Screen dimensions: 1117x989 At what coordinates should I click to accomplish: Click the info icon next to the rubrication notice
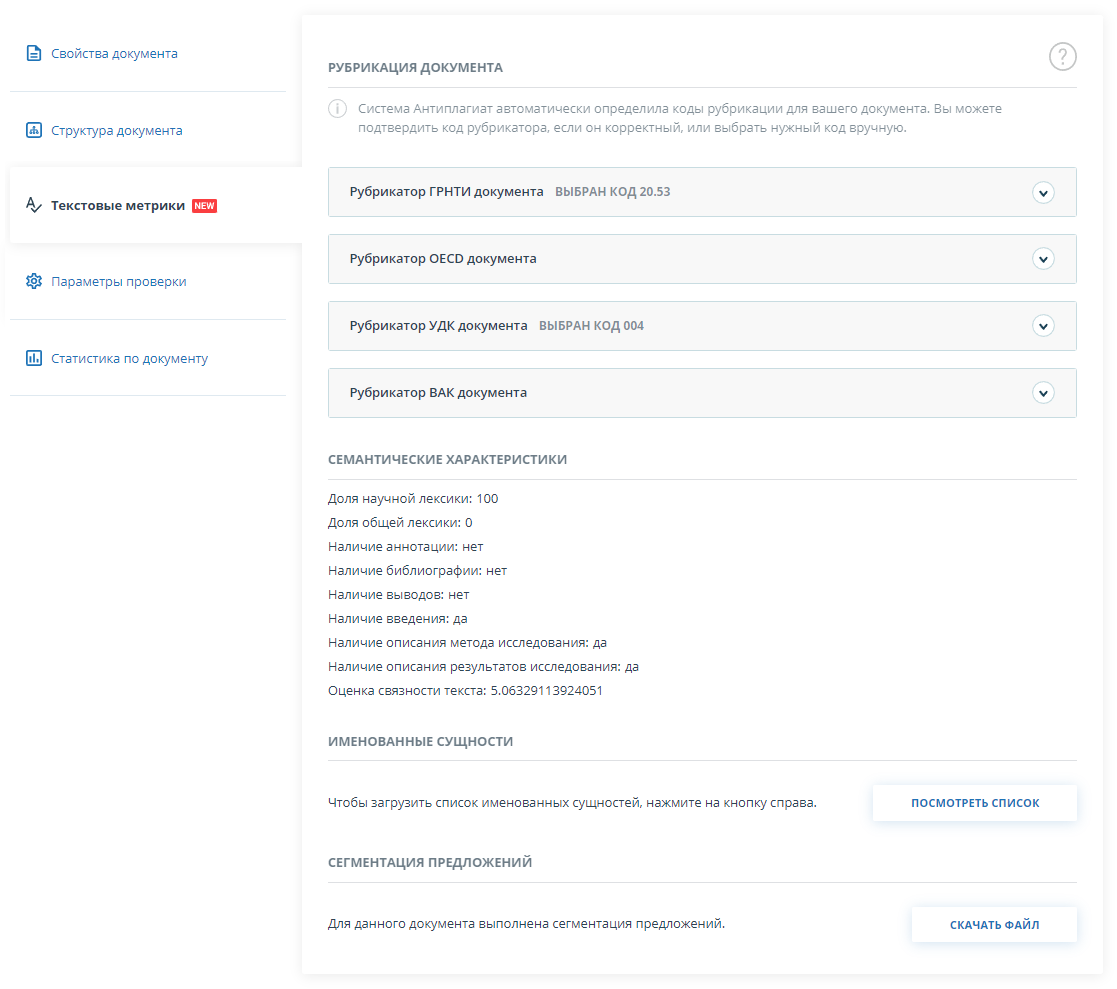click(338, 109)
